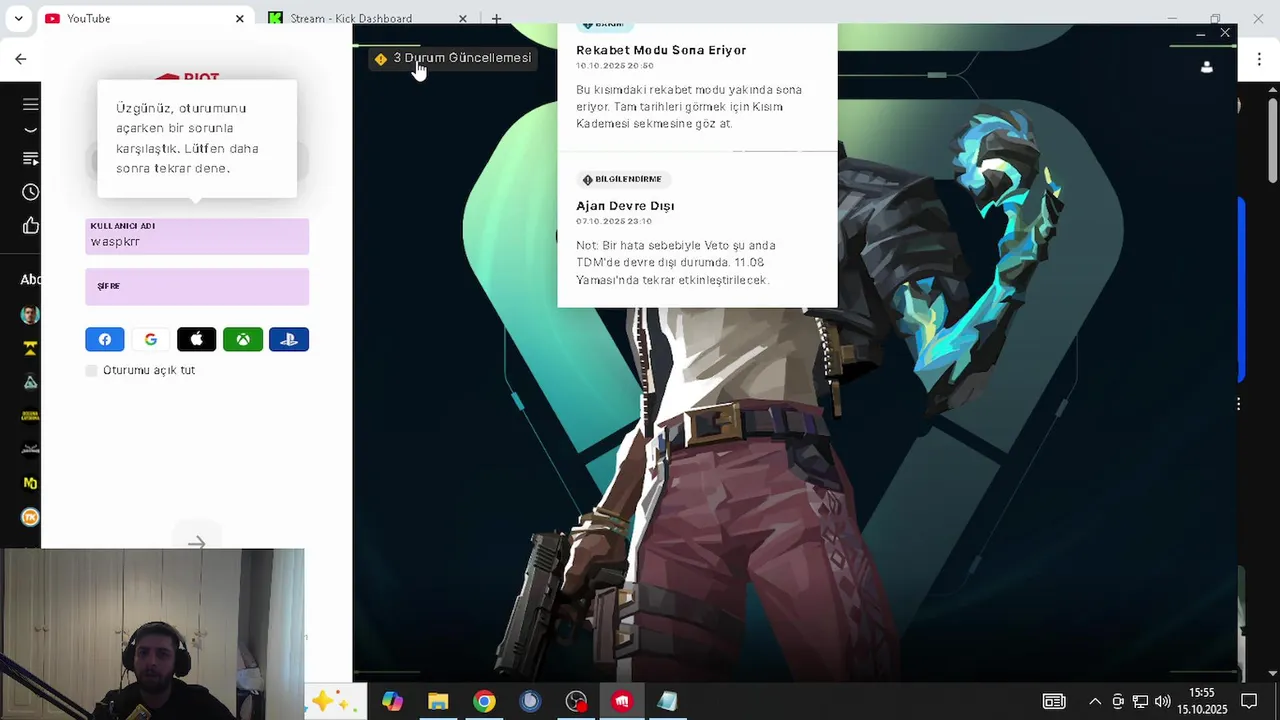This screenshot has height=720, width=1280.
Task: Close the Stream - Kick Dashboard tab
Action: click(x=463, y=19)
